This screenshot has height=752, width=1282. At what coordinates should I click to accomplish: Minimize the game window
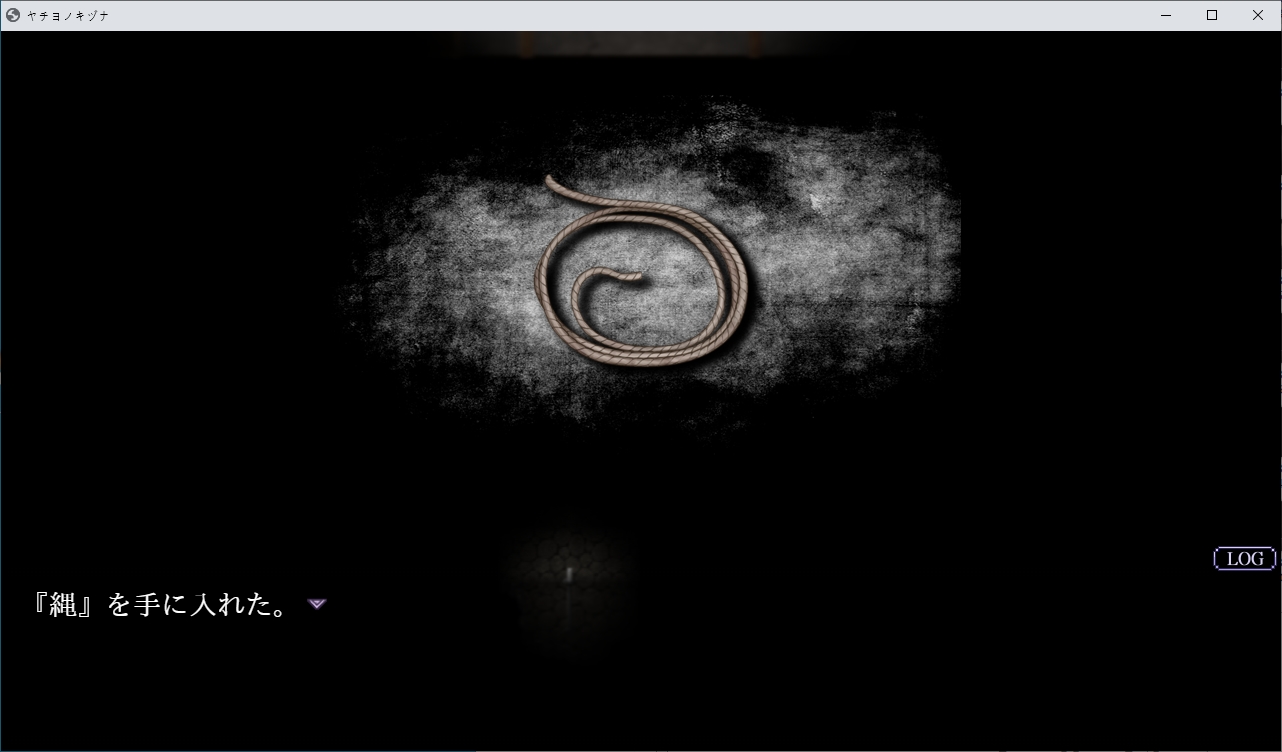1166,15
